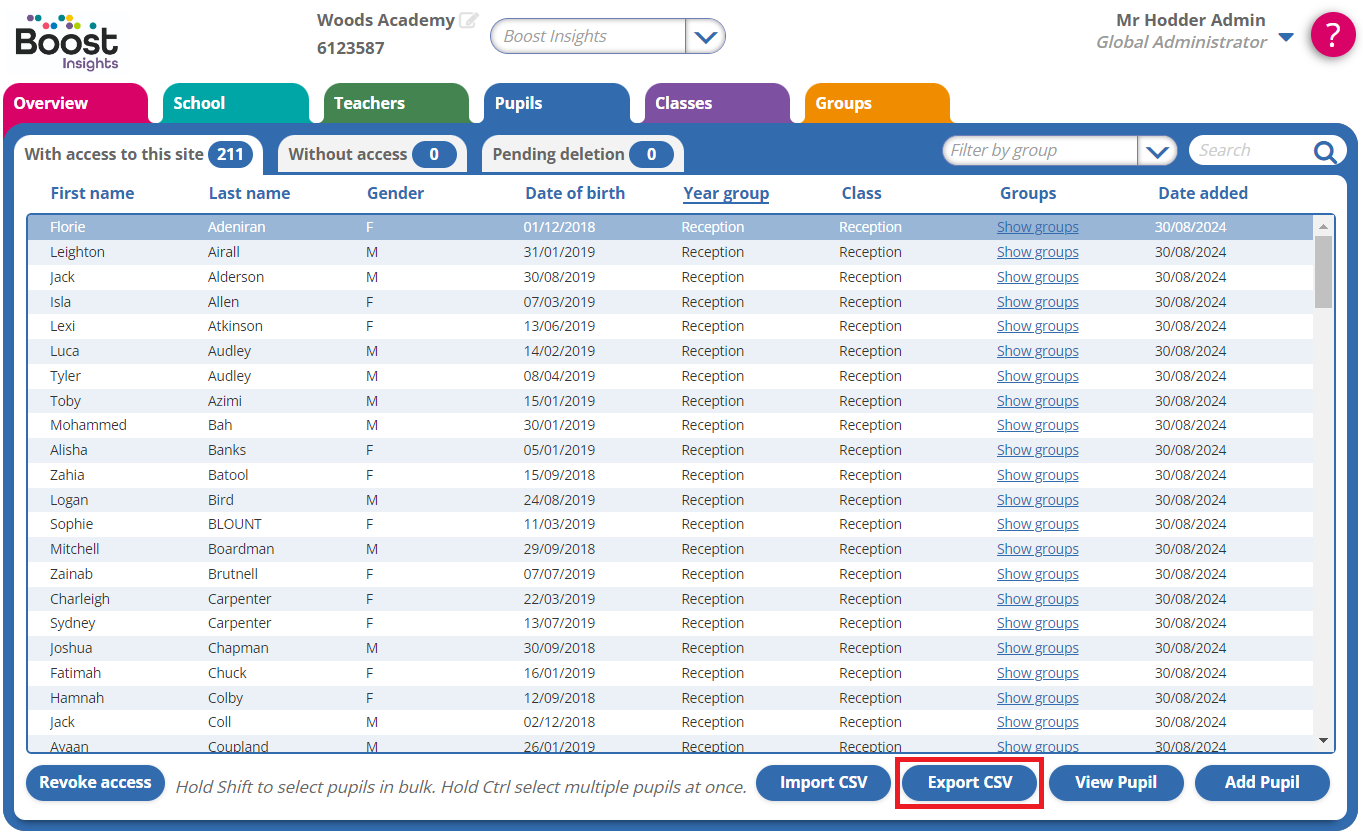Click the search magnifying glass icon
1363x836 pixels.
click(x=1325, y=151)
